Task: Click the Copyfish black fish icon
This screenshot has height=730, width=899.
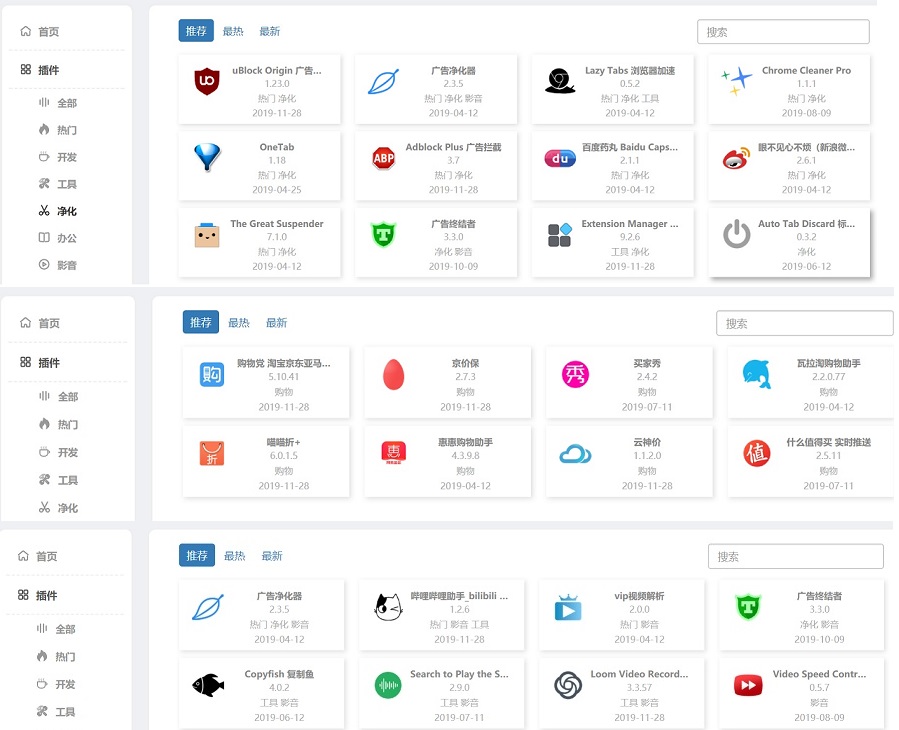Action: (x=207, y=685)
